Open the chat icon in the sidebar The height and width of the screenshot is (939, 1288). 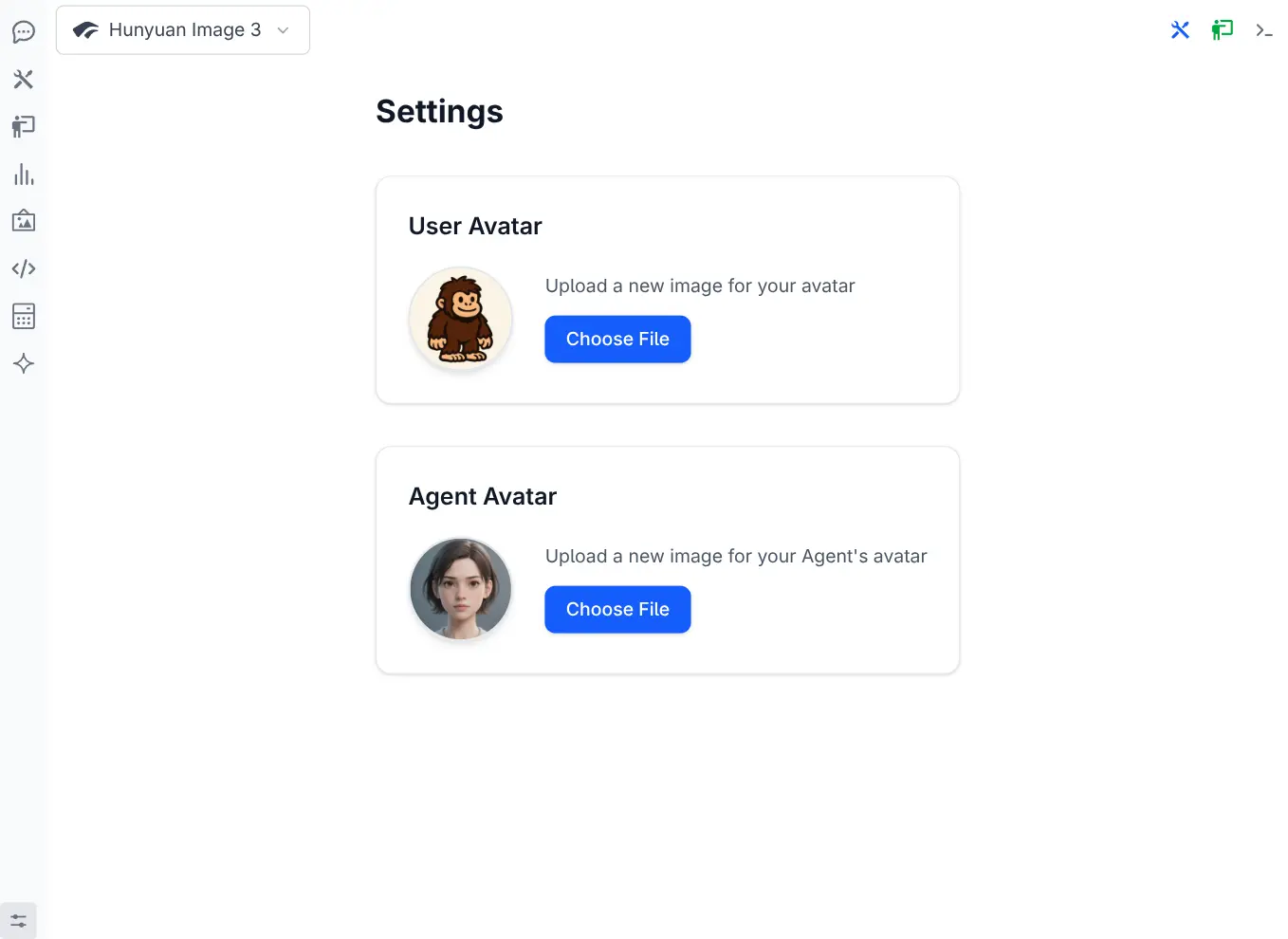pos(24,32)
